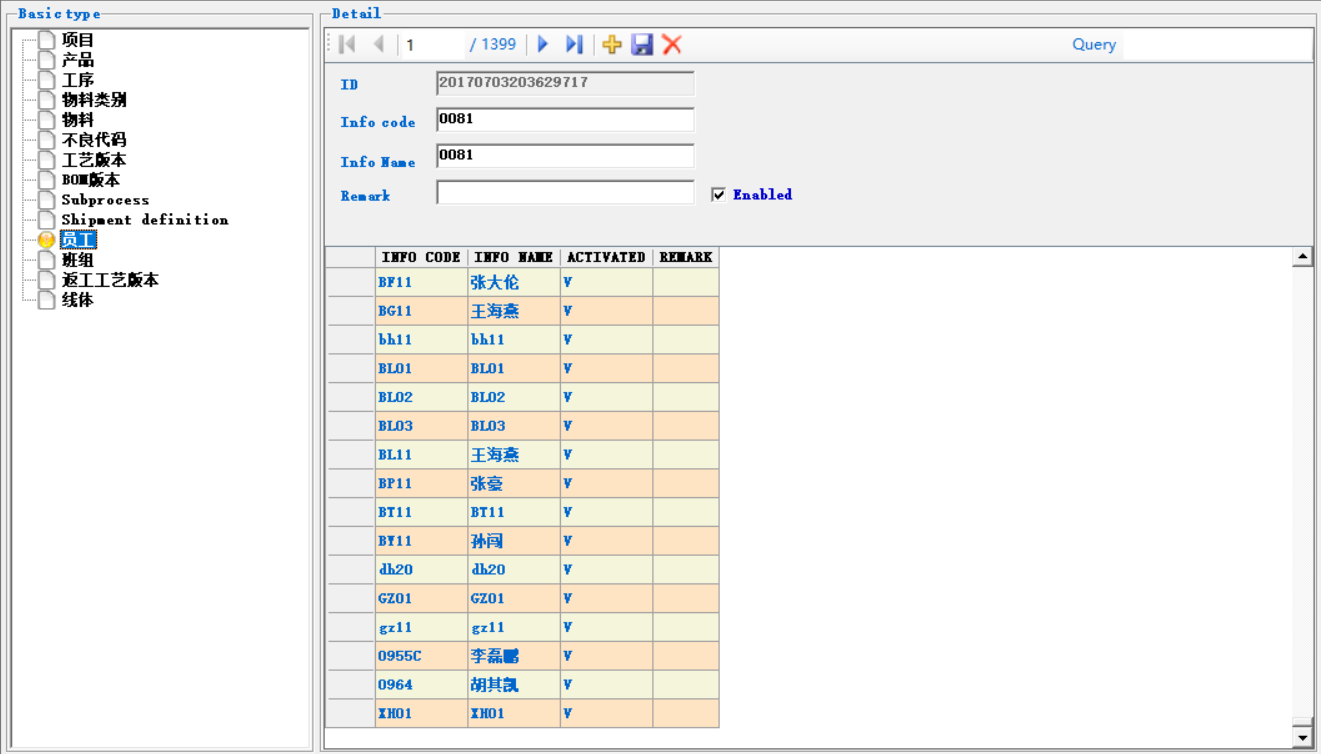
Task: Add a new record with plus icon
Action: pos(612,44)
